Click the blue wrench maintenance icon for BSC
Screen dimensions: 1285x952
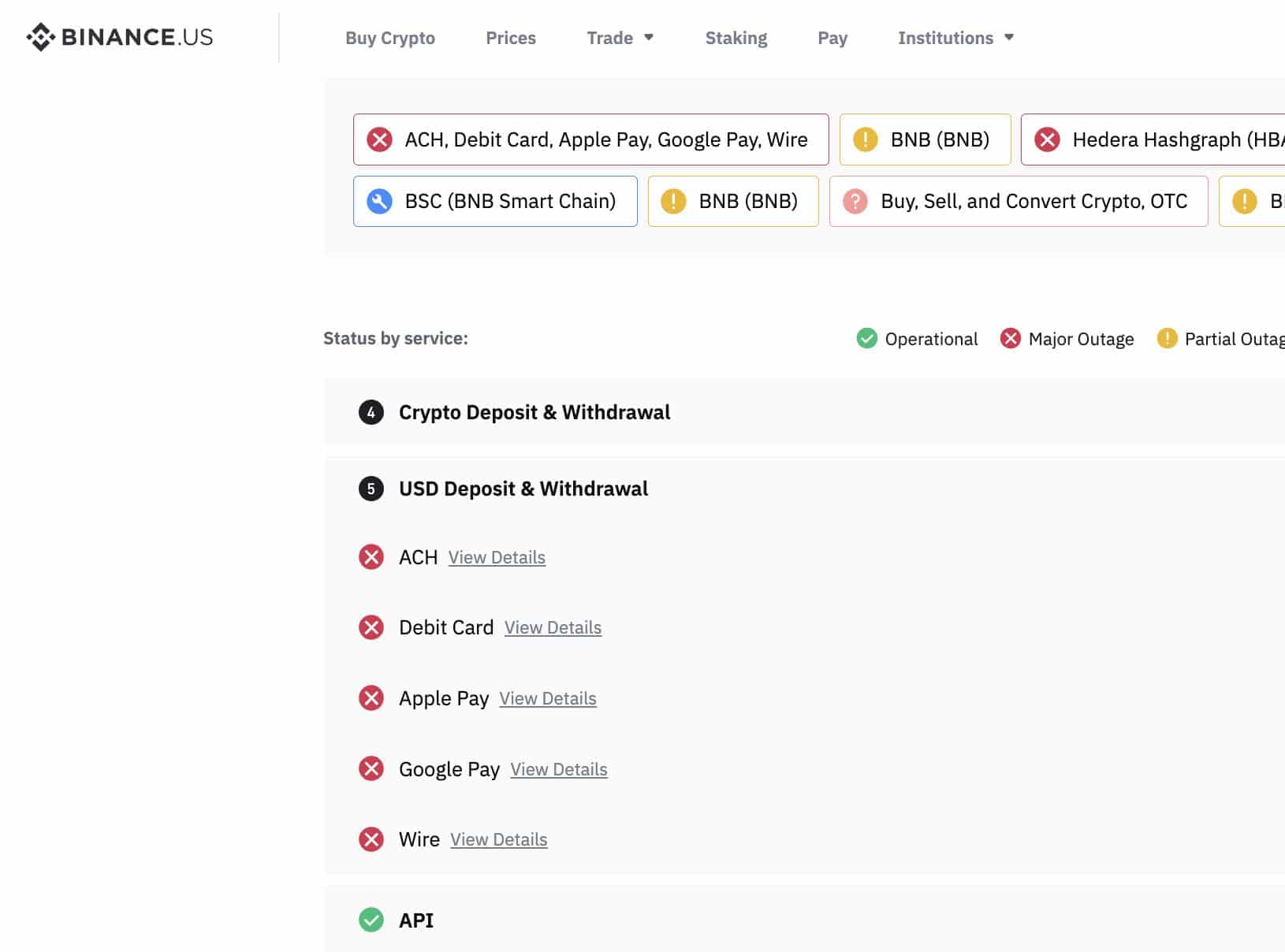pyautogui.click(x=379, y=201)
